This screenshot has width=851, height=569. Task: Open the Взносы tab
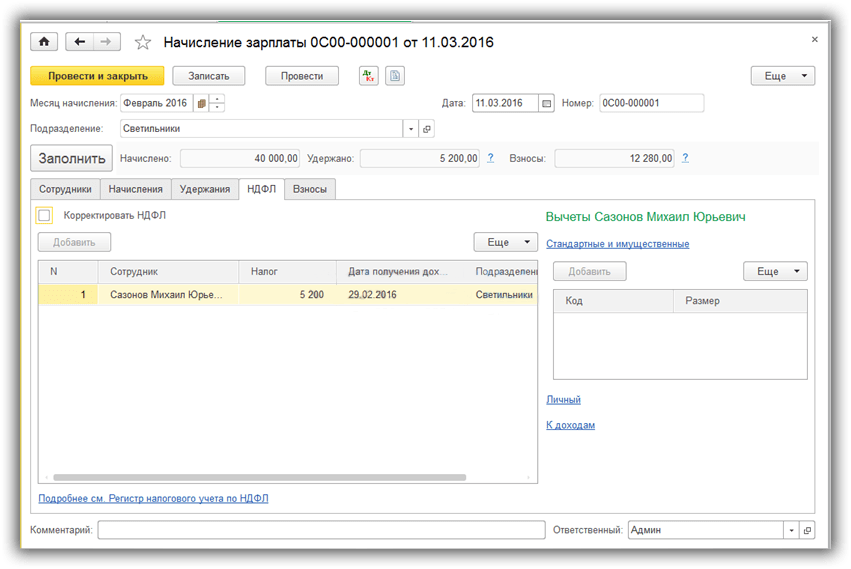(309, 189)
